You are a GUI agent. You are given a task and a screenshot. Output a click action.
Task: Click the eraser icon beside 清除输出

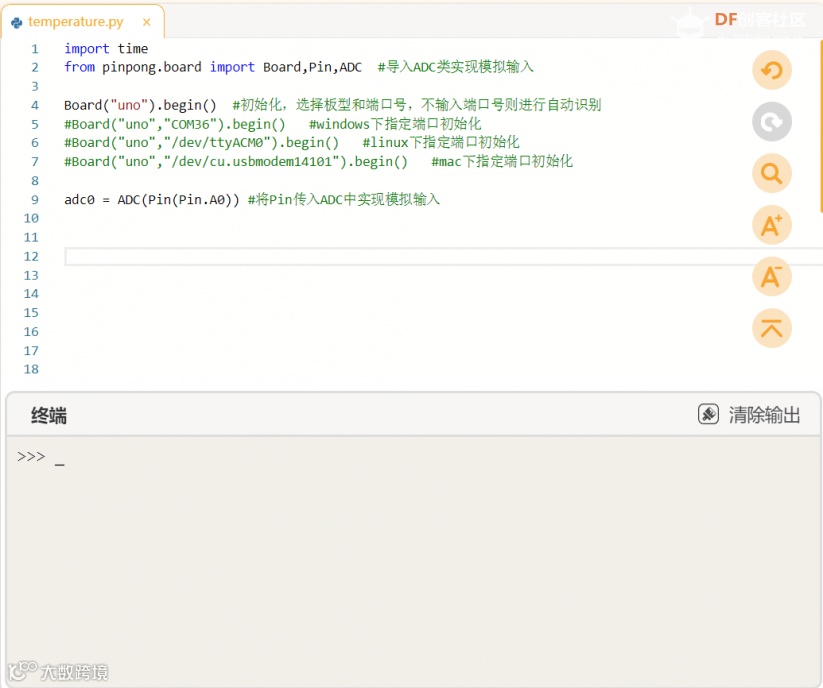(x=708, y=414)
